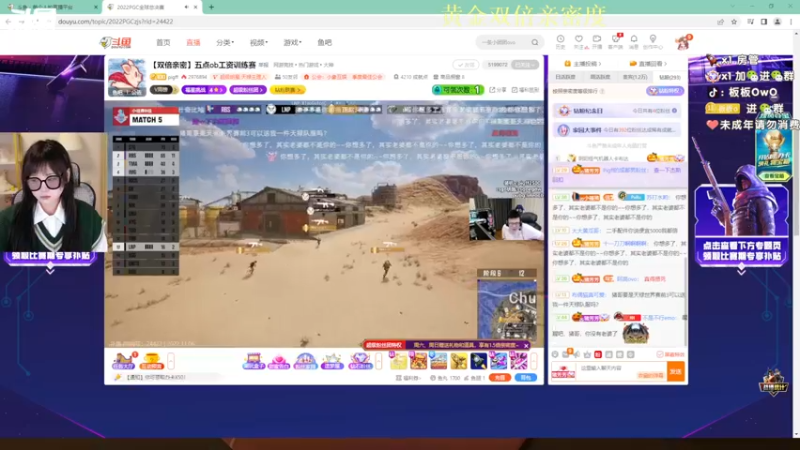Click the purple diamond fan privilege button
This screenshot has width=800, height=450.
(x=665, y=91)
